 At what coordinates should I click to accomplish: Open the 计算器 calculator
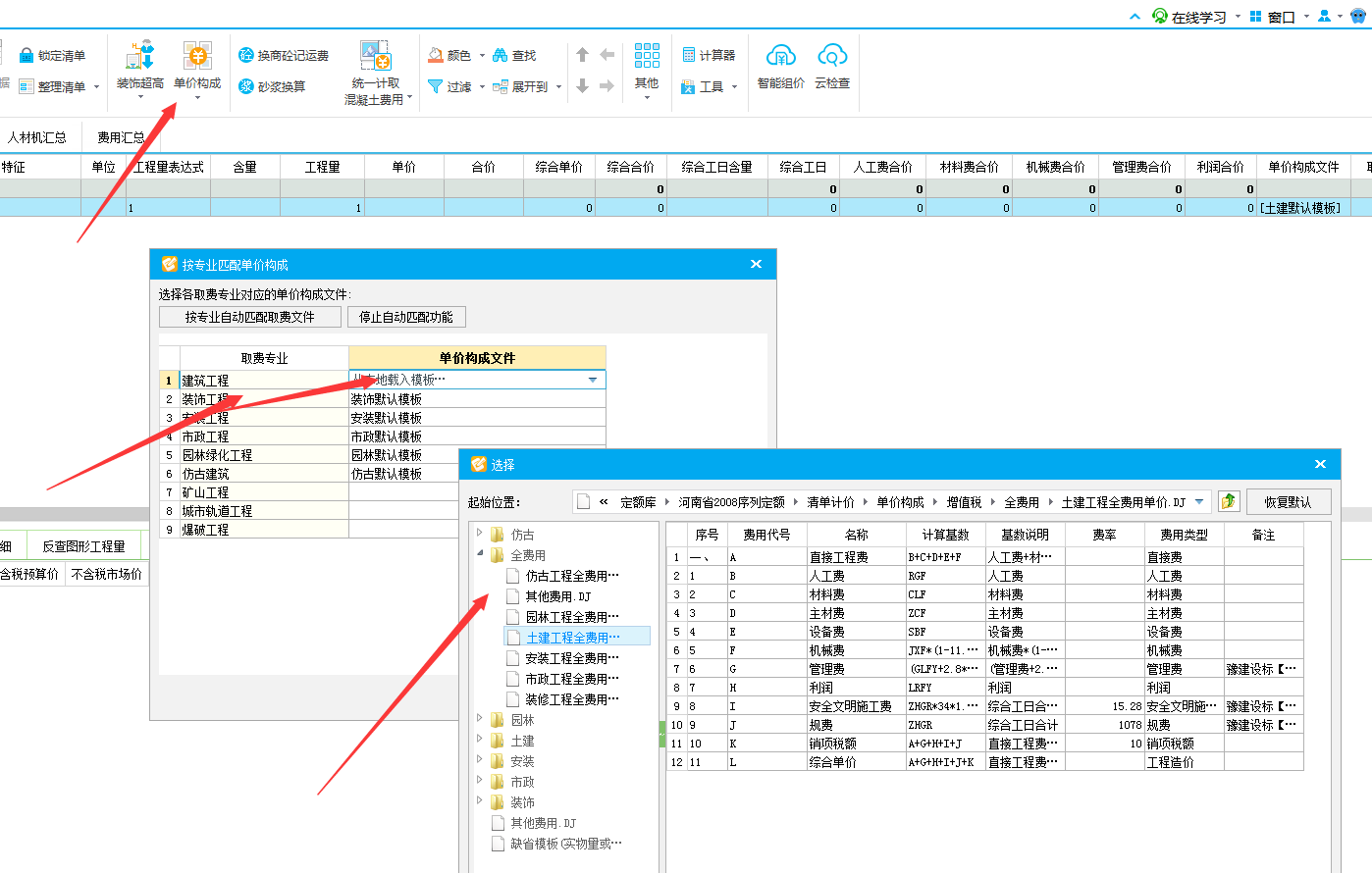coord(709,56)
